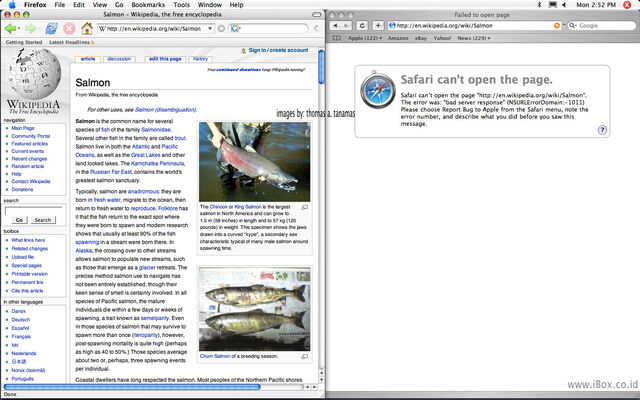Click Firefox vertical scrollbar thumb

click(x=322, y=67)
